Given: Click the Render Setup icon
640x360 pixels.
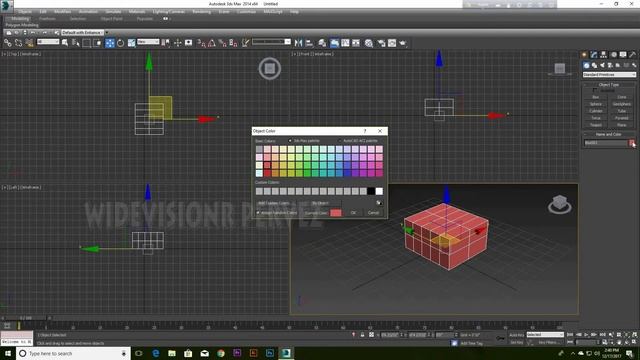Looking at the screenshot, I should 381,43.
